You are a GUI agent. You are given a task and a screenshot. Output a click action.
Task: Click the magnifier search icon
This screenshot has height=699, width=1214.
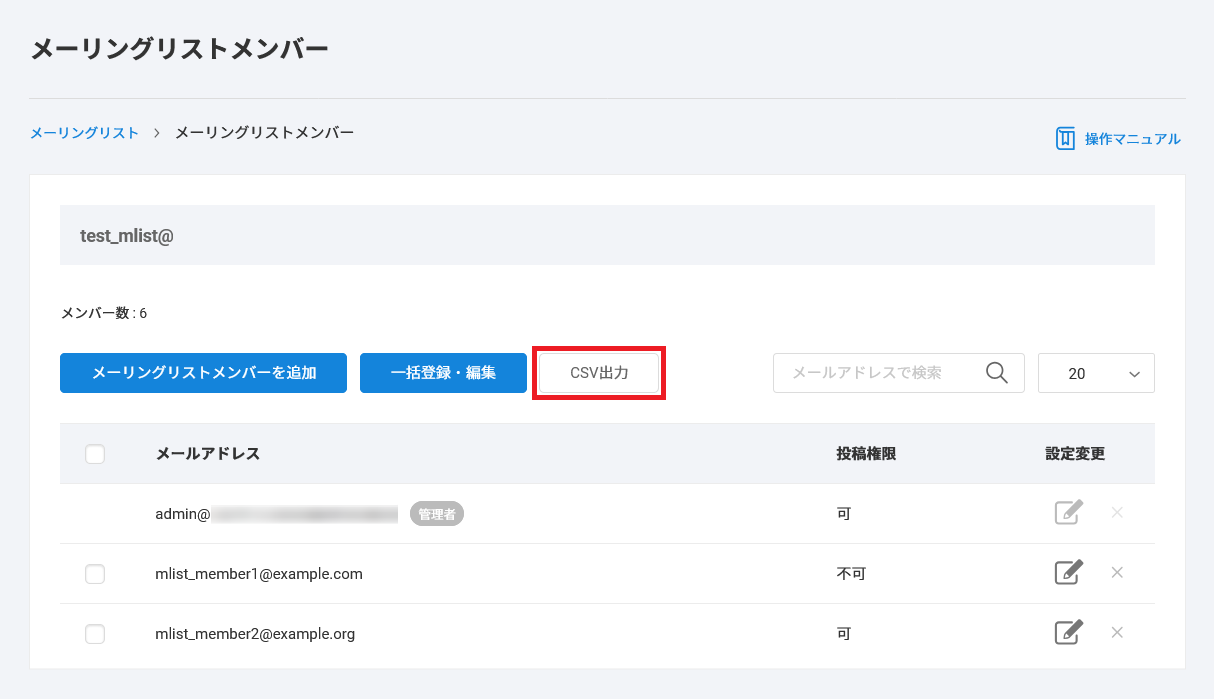(996, 373)
